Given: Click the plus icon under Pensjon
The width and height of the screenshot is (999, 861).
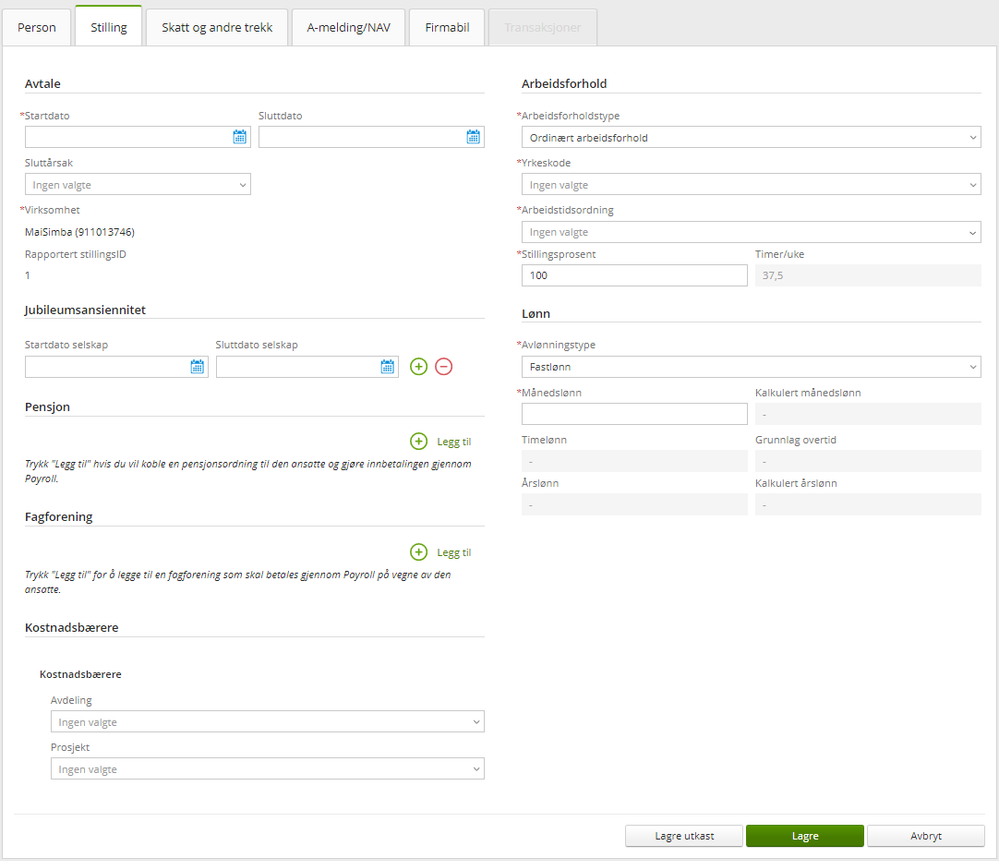Looking at the screenshot, I should [x=419, y=441].
